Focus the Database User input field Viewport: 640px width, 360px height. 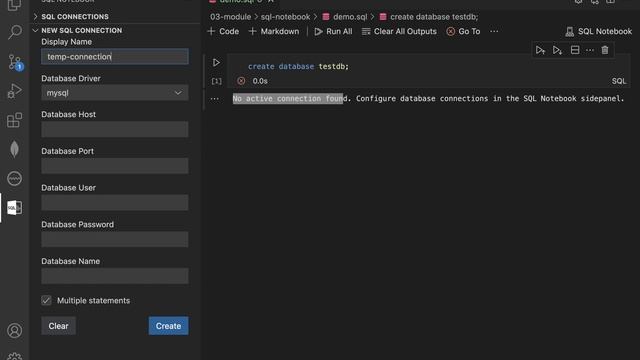tap(115, 202)
